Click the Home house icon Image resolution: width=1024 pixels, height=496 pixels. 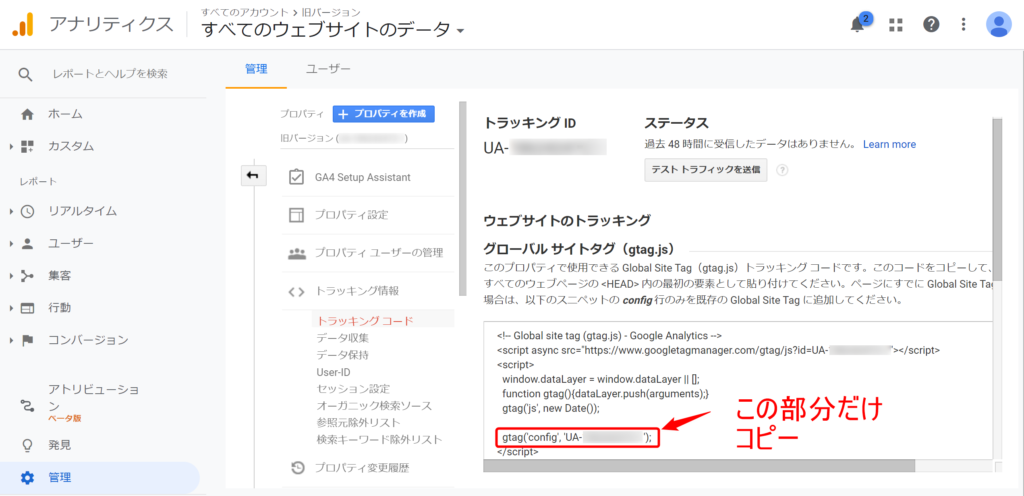tap(27, 114)
